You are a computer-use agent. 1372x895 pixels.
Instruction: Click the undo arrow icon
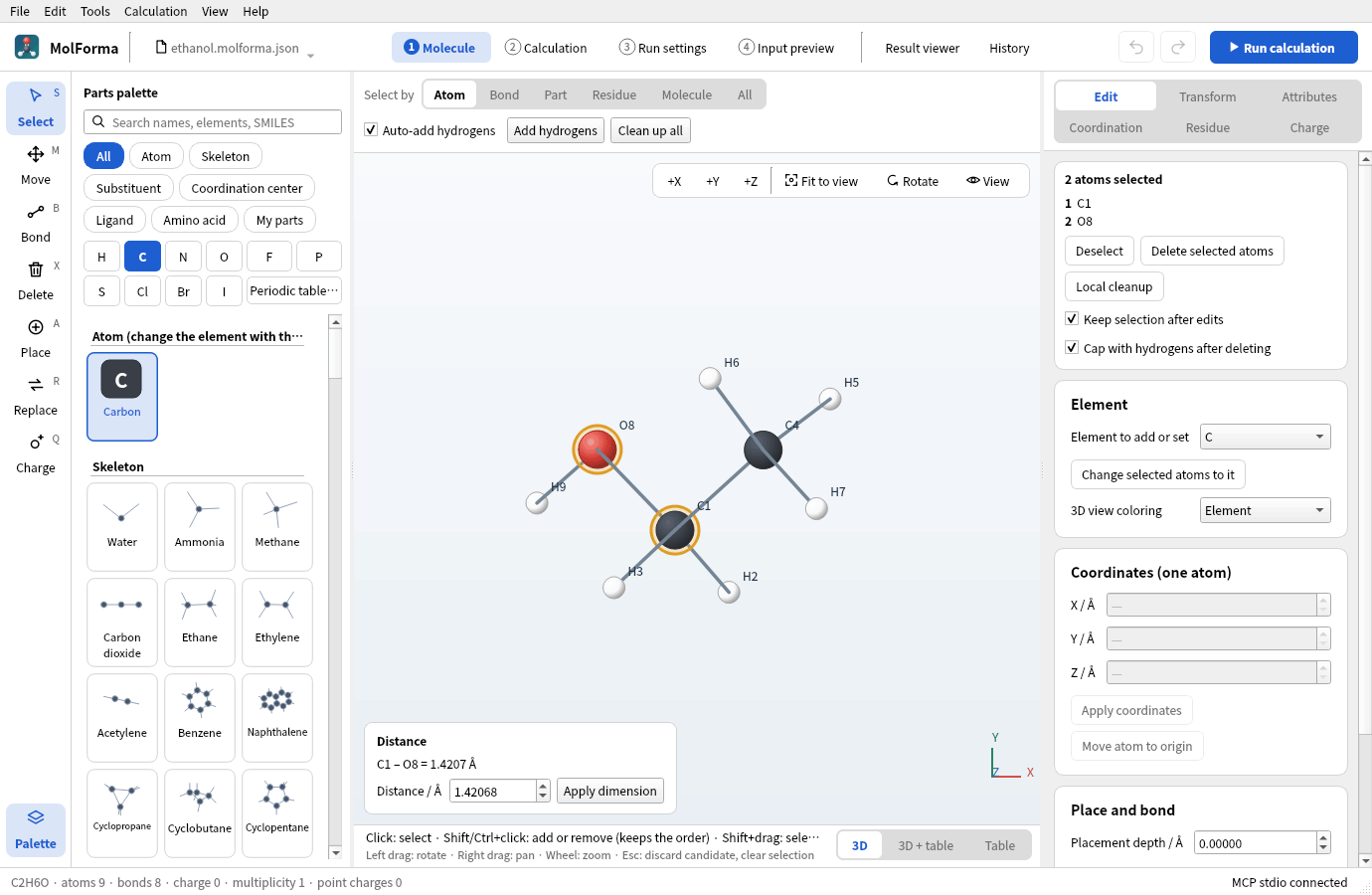1136,48
